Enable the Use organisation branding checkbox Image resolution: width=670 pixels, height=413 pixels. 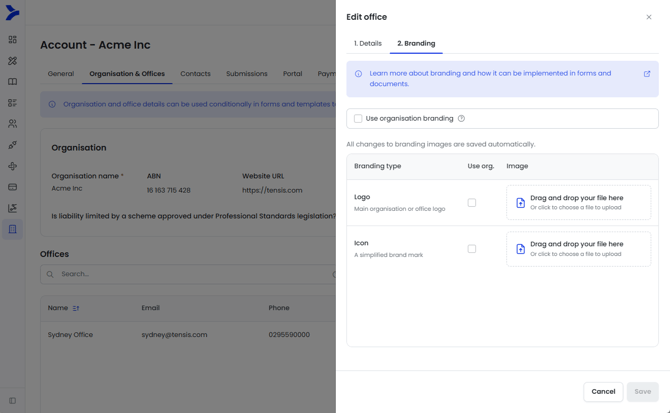tap(358, 119)
